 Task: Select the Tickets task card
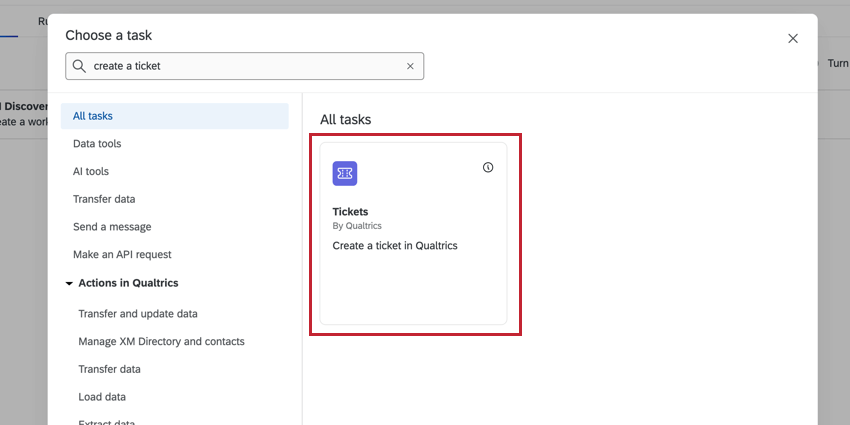point(414,234)
